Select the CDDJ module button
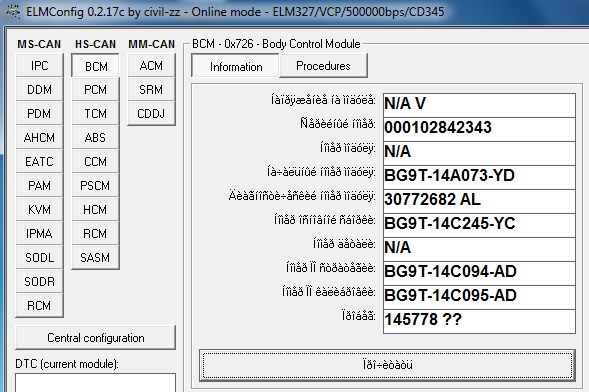The image size is (589, 392). pos(151,114)
